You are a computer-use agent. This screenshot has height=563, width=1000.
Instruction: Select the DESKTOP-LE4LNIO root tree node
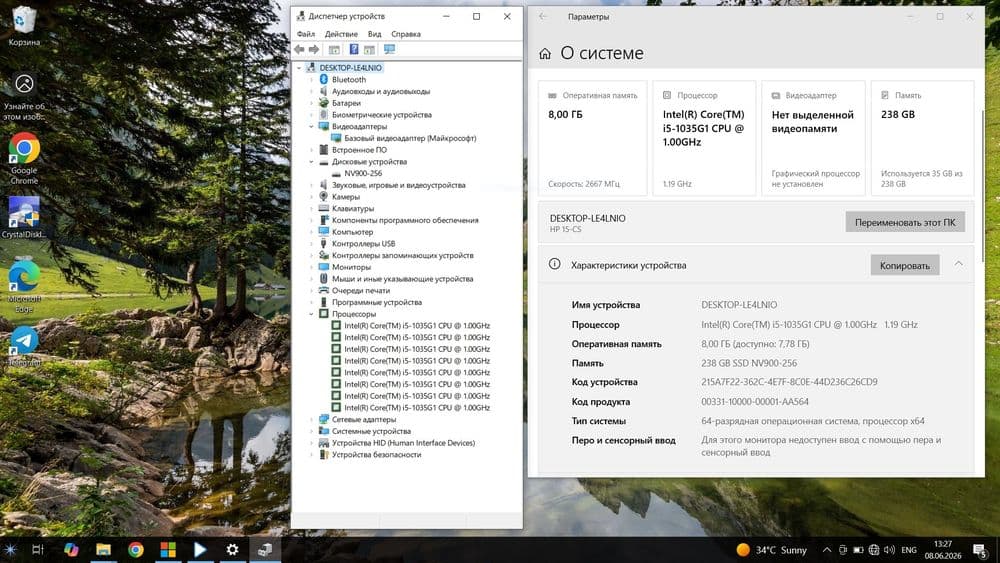click(350, 68)
